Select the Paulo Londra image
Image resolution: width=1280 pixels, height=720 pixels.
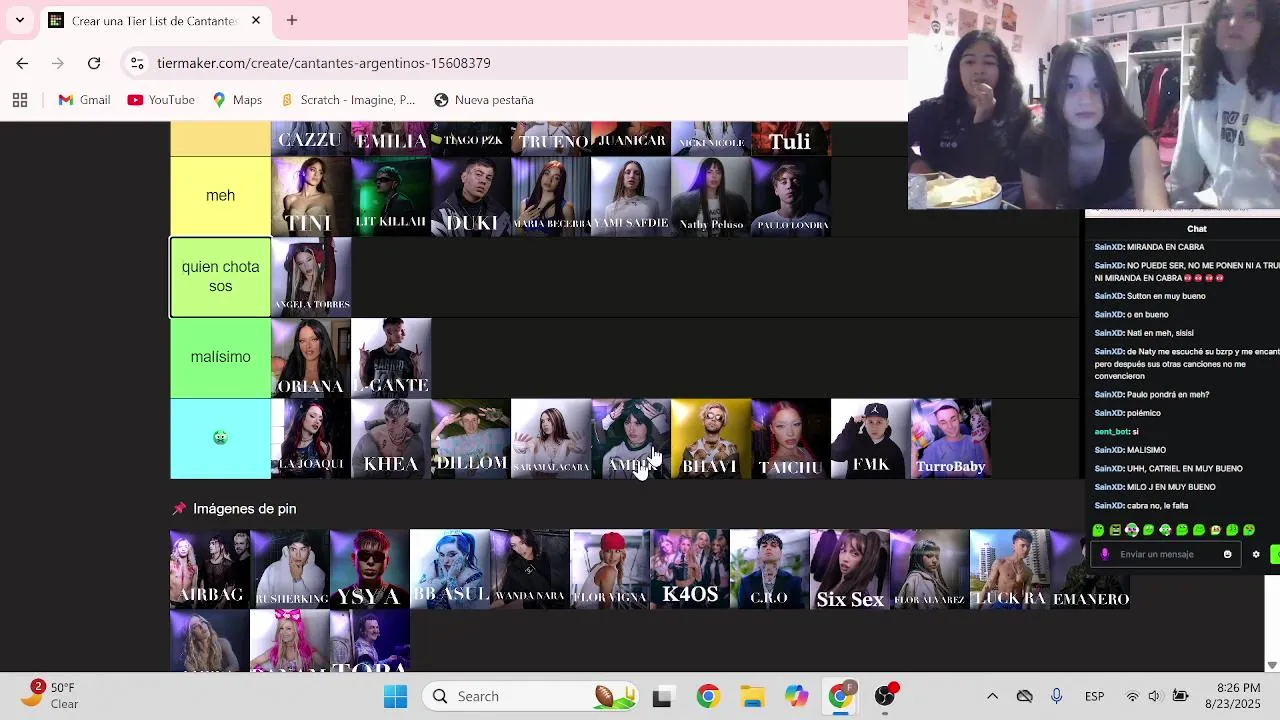[791, 196]
